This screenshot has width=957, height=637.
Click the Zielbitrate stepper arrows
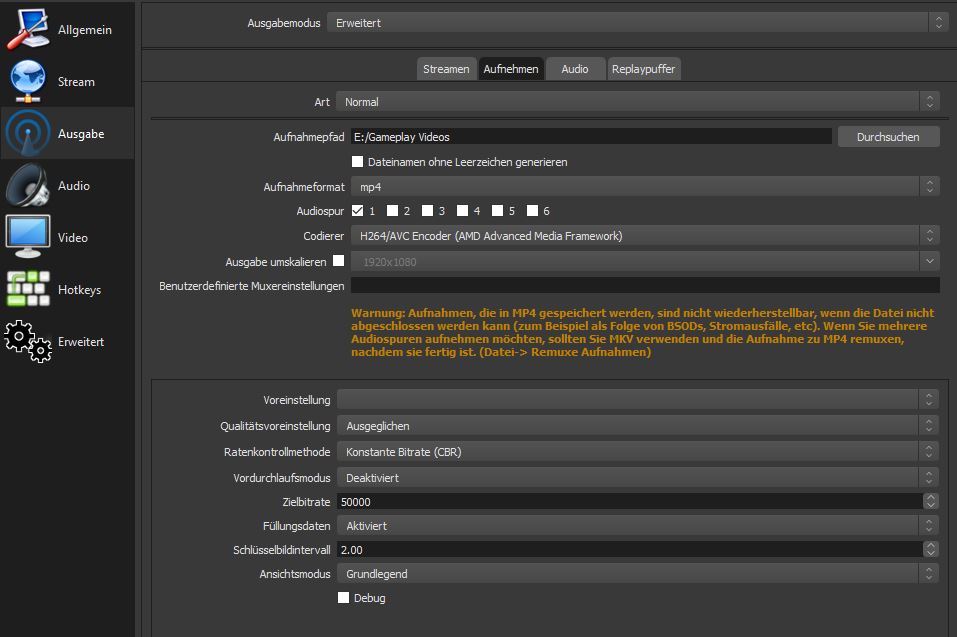[x=930, y=502]
